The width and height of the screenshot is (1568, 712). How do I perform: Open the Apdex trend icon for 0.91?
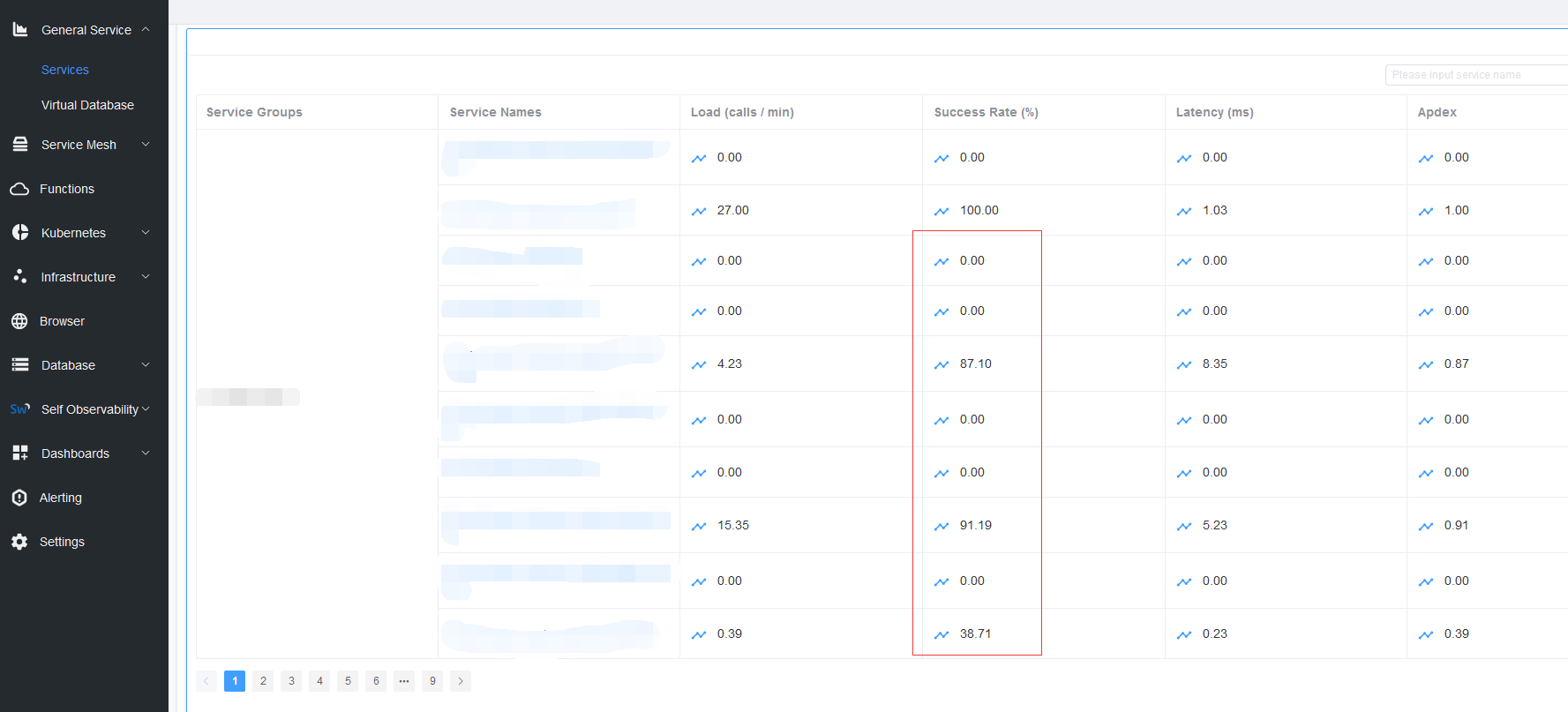(1426, 526)
